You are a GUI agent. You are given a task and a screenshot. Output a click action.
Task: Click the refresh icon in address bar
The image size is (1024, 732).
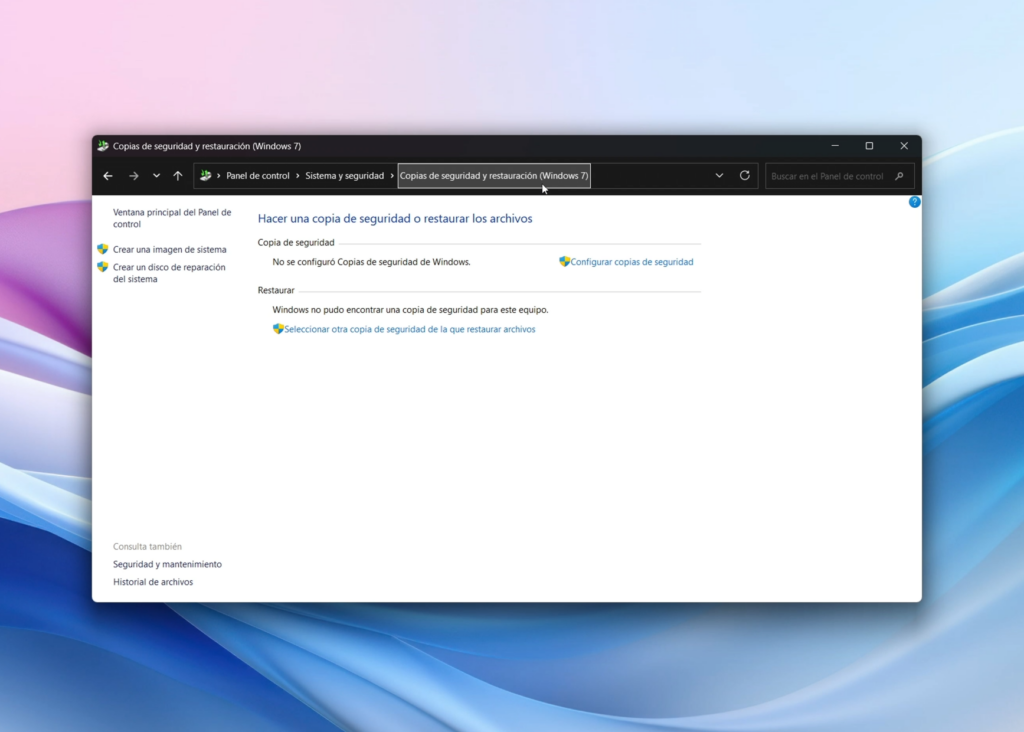coord(744,176)
